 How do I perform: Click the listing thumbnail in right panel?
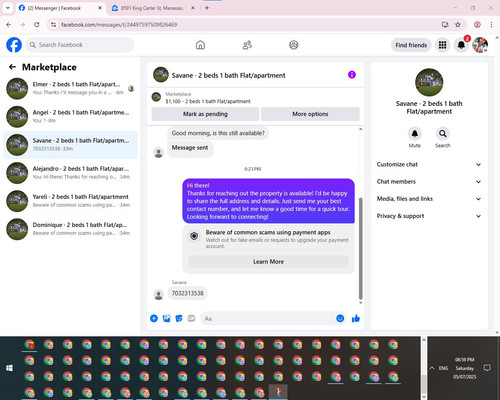[x=429, y=82]
